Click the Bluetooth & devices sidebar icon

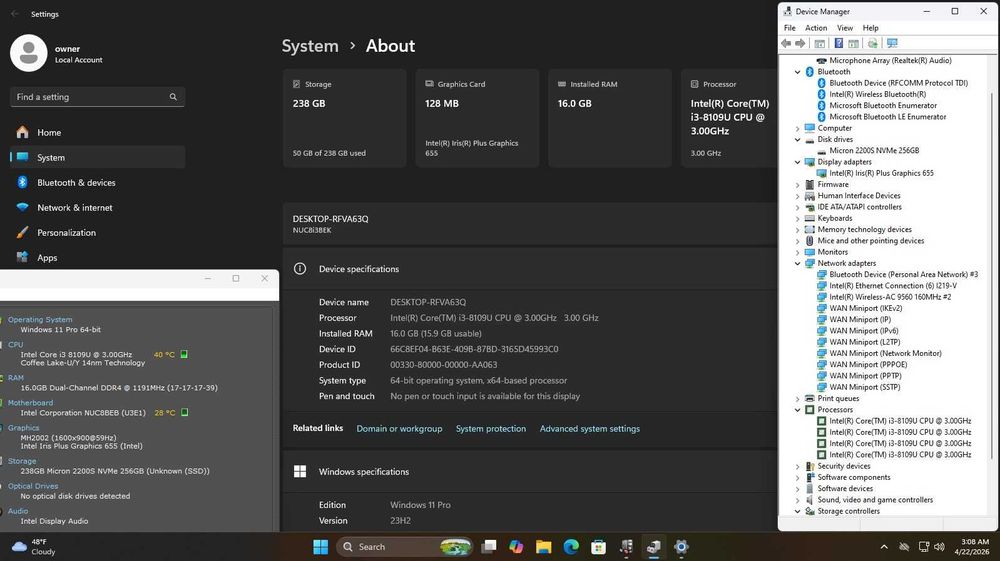pos(22,182)
